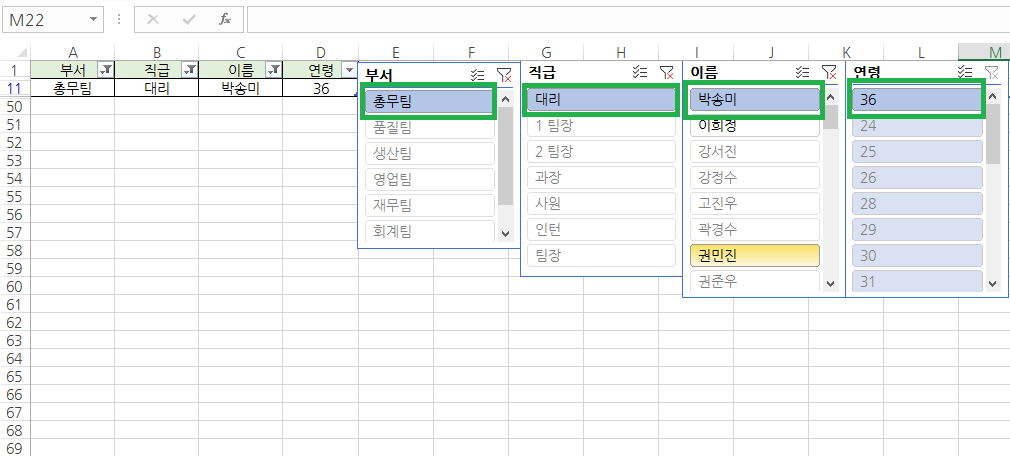Select 24 in the 연령 slicer
The width and height of the screenshot is (1010, 456).
coord(917,125)
